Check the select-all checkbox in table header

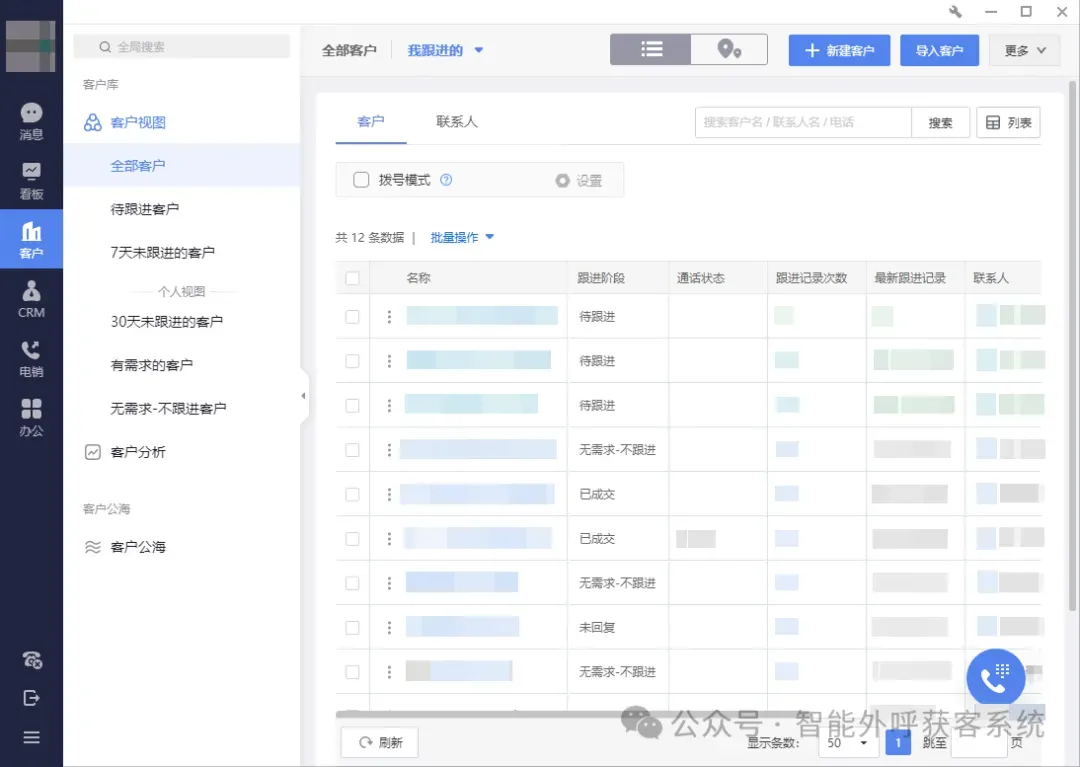click(352, 278)
